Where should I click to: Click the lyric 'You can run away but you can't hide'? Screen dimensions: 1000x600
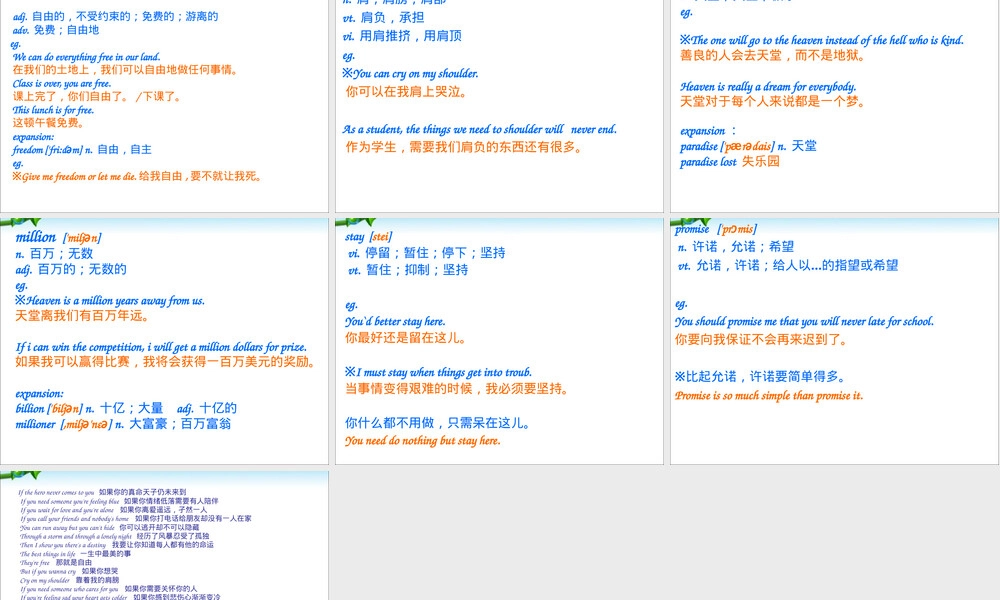click(x=67, y=528)
